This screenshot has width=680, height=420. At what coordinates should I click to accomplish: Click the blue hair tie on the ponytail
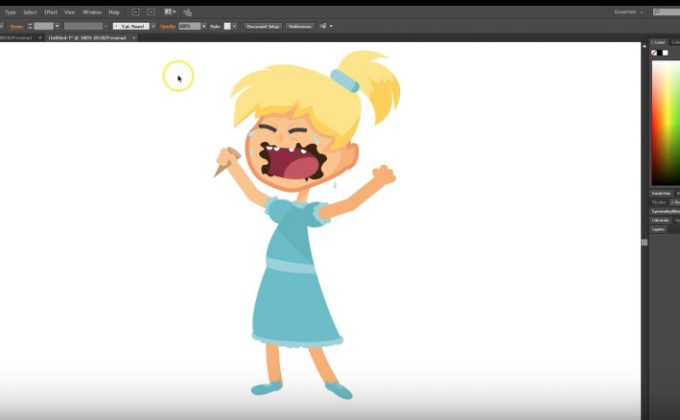pos(345,81)
